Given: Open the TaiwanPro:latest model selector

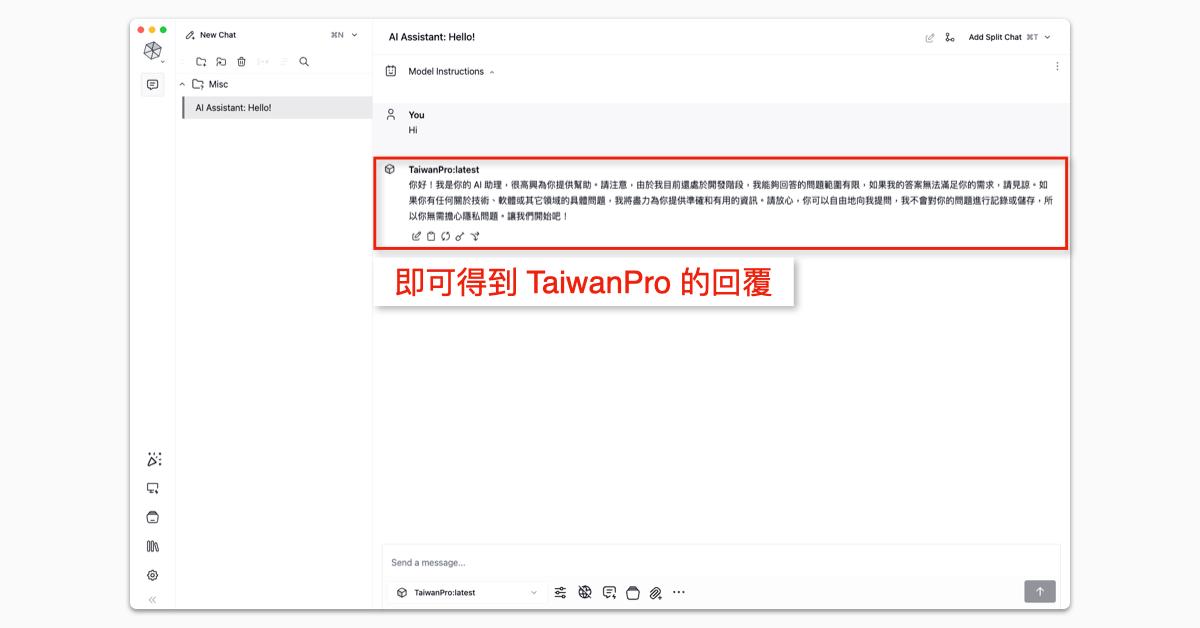Looking at the screenshot, I should pyautogui.click(x=467, y=593).
